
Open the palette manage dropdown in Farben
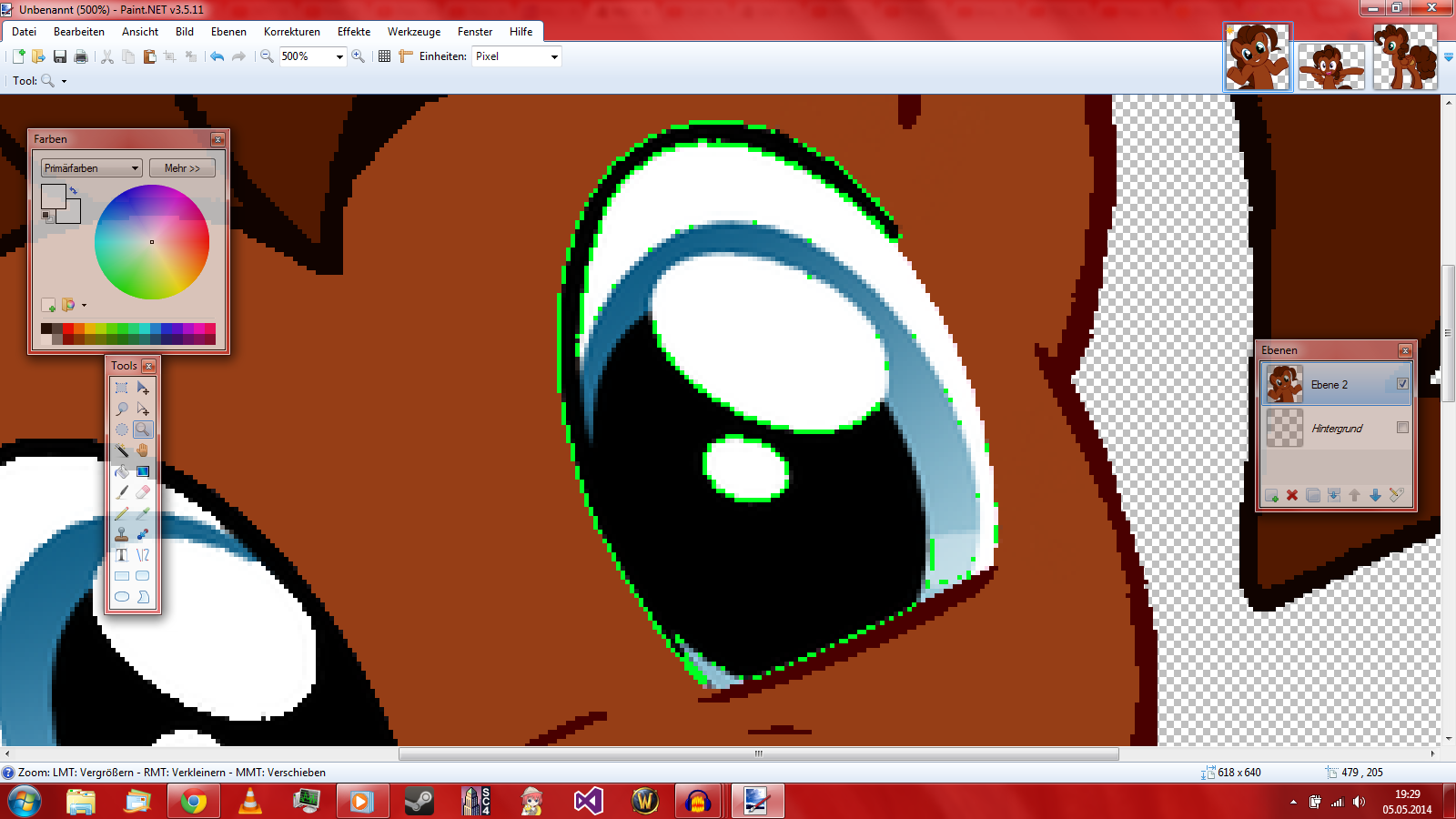tap(84, 306)
